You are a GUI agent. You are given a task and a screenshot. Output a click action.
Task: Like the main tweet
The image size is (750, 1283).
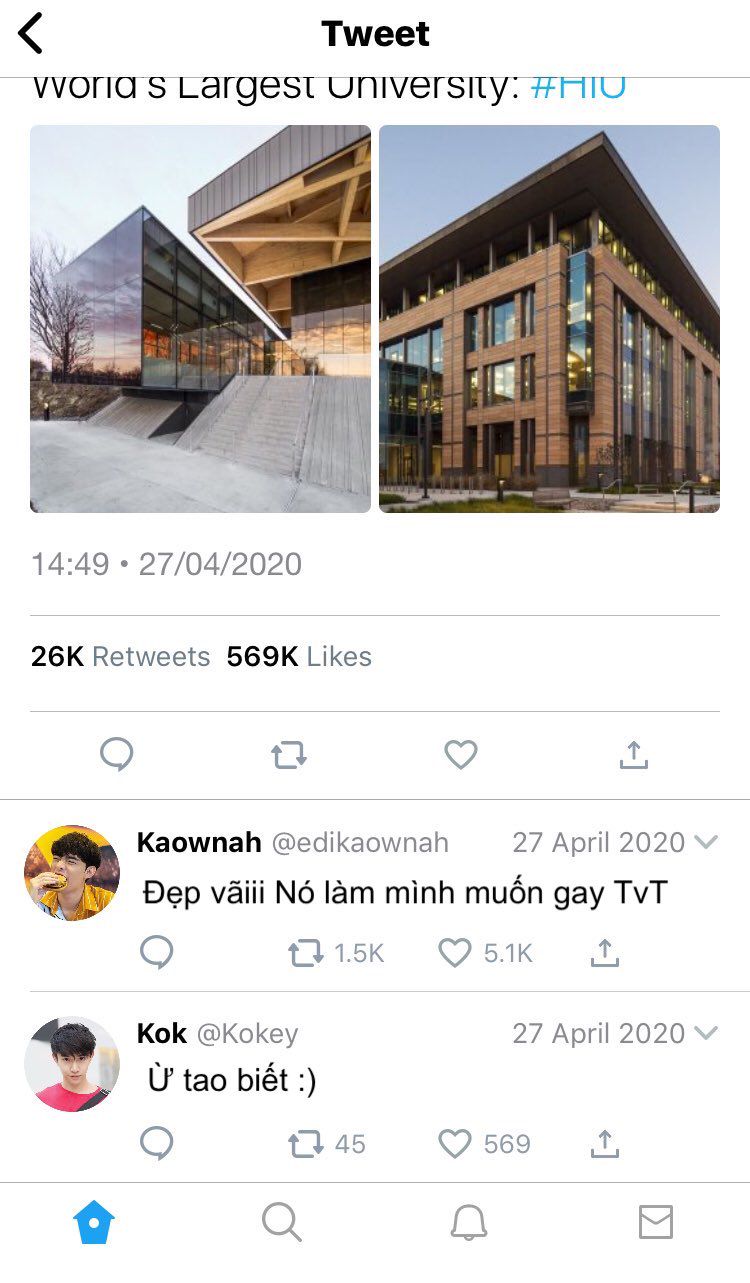[461, 755]
